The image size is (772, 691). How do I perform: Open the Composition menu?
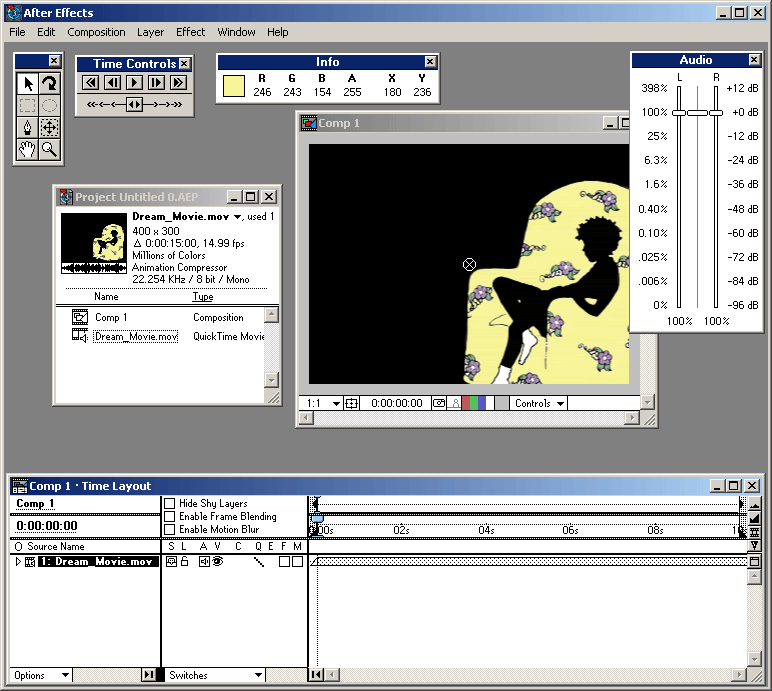[96, 32]
